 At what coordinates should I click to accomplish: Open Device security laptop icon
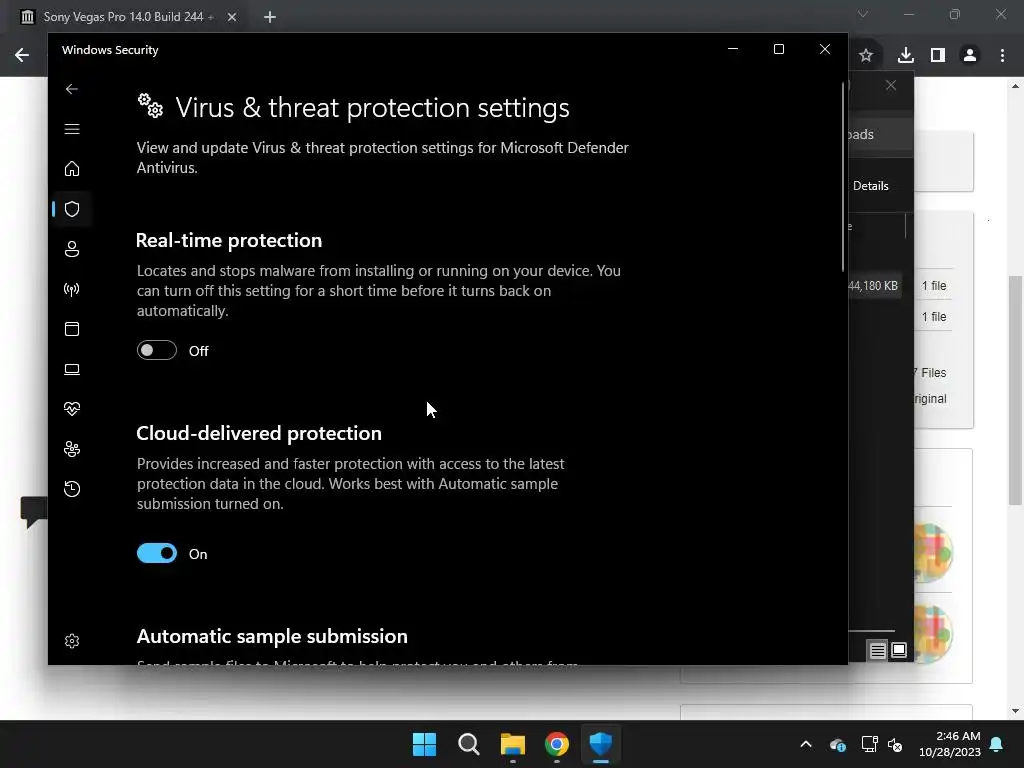(72, 369)
